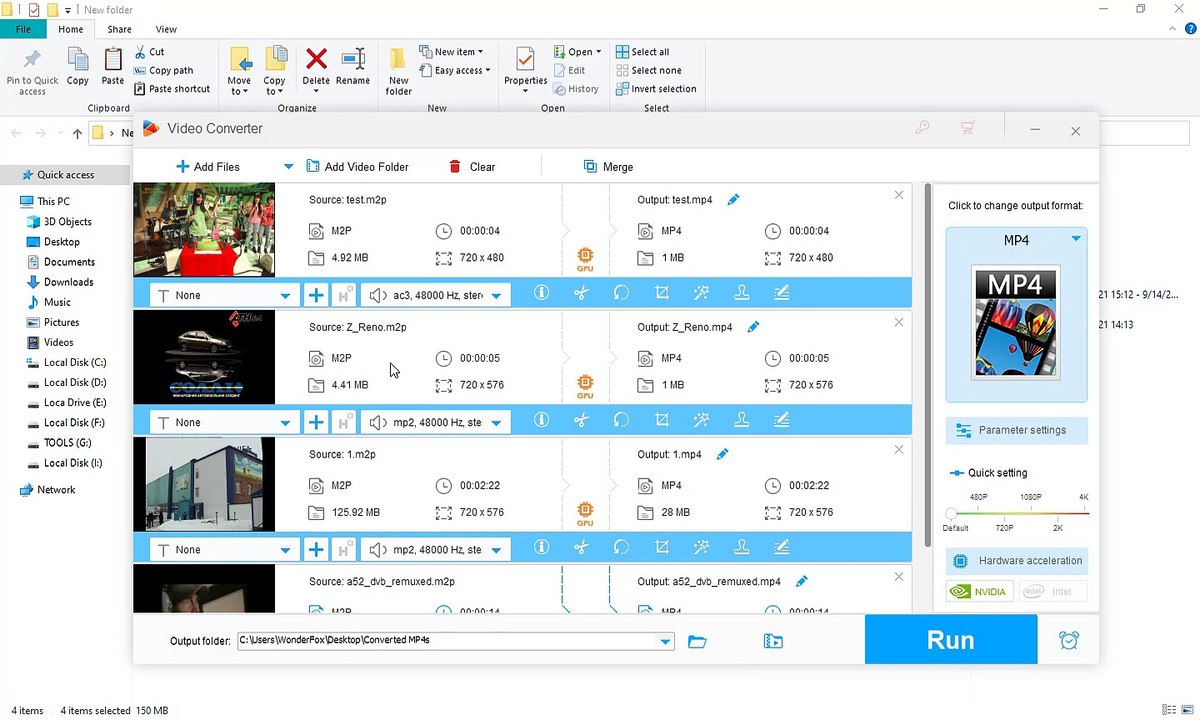Rename output test.mp4 with pencil icon

[x=733, y=200]
